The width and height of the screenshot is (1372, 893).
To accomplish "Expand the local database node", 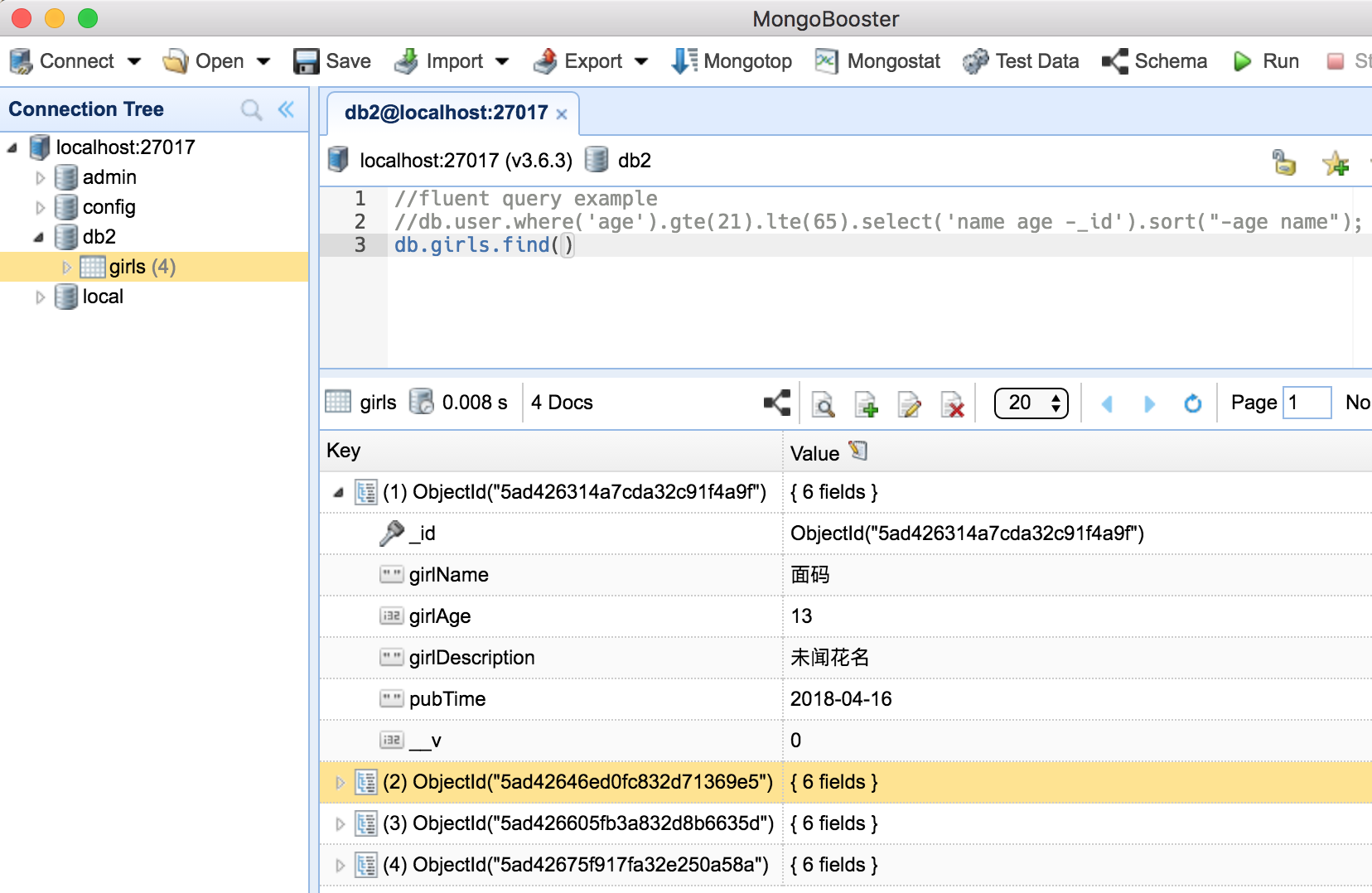I will [x=40, y=297].
